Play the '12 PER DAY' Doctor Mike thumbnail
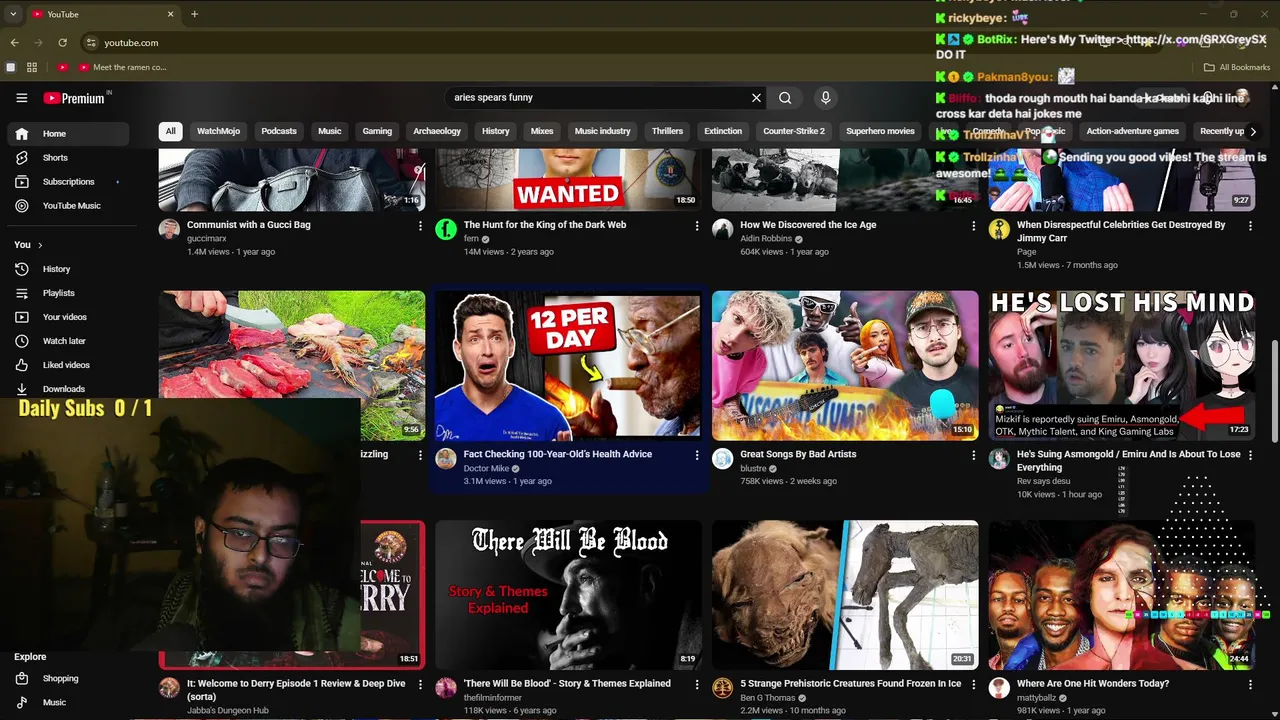 tap(568, 365)
